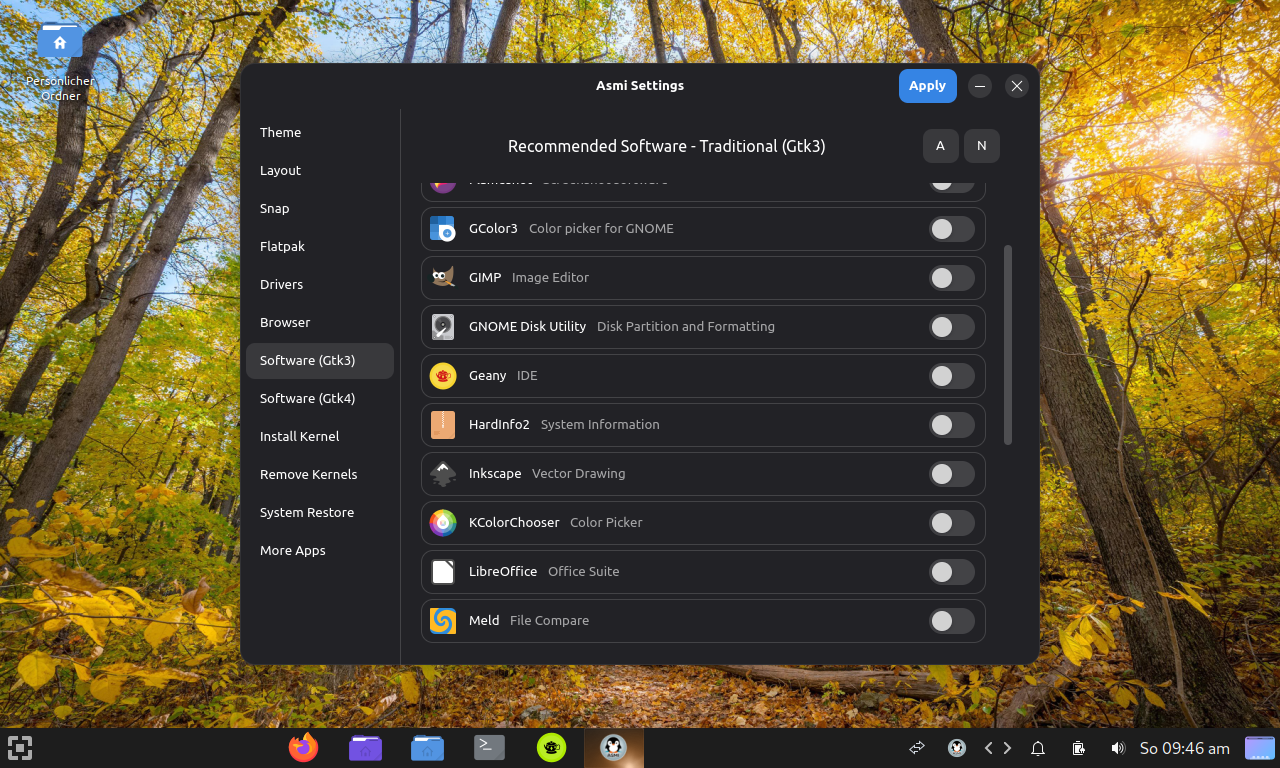The height and width of the screenshot is (768, 1280).
Task: Open the Theme settings section
Action: (280, 132)
